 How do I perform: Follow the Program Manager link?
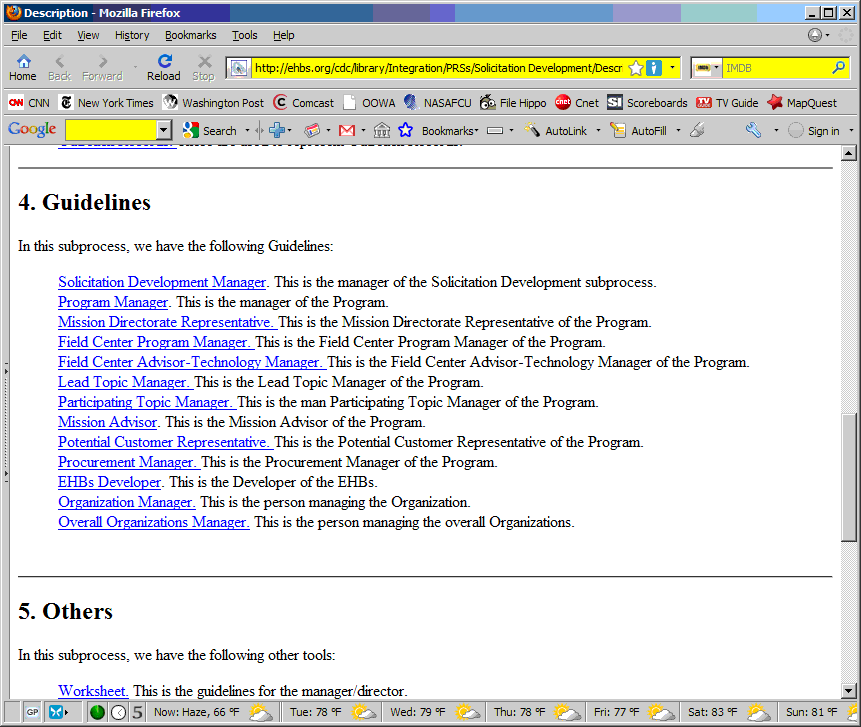pyautogui.click(x=113, y=302)
